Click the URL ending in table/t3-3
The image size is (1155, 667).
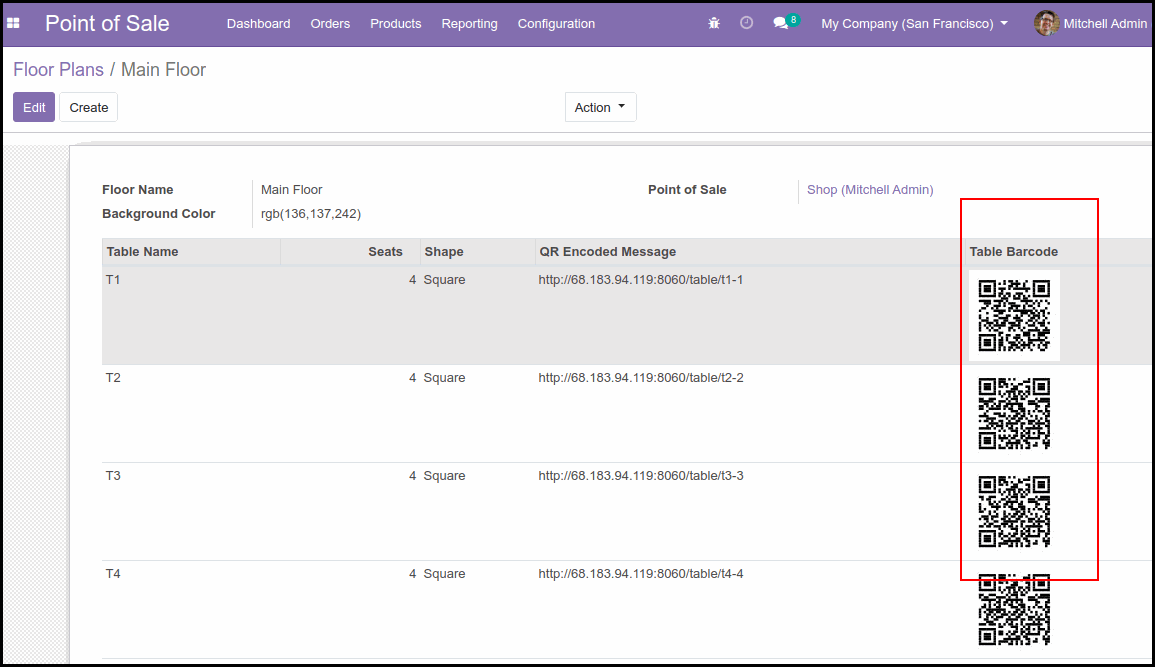(x=641, y=476)
